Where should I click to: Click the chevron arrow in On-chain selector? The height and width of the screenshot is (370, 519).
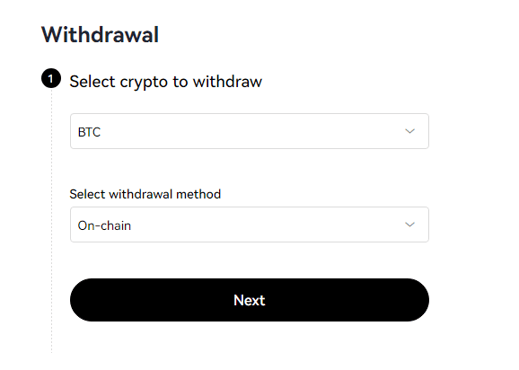[410, 224]
